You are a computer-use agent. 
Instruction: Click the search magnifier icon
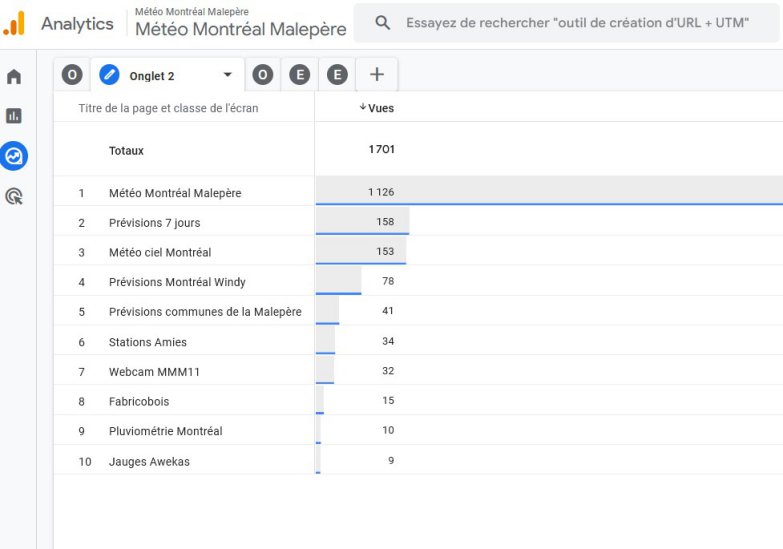pyautogui.click(x=383, y=23)
